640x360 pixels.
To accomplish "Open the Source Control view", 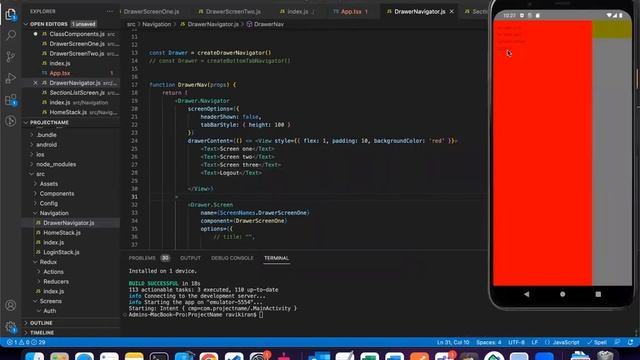I will pos(11,57).
